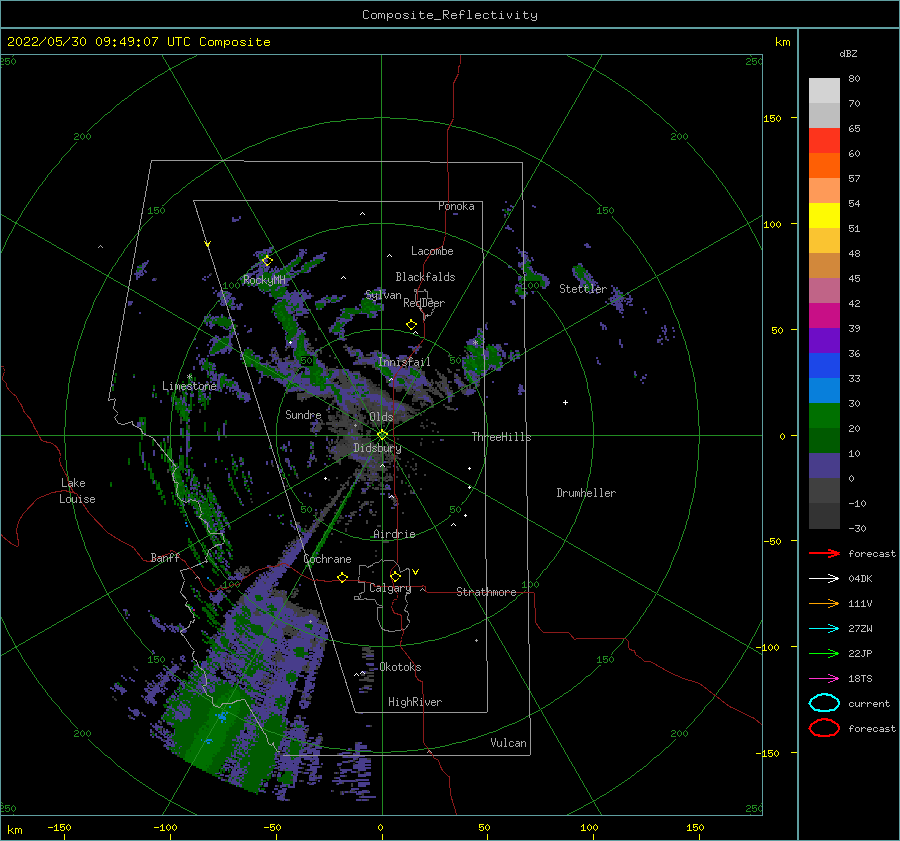Click the Vulcan city label

[x=509, y=743]
